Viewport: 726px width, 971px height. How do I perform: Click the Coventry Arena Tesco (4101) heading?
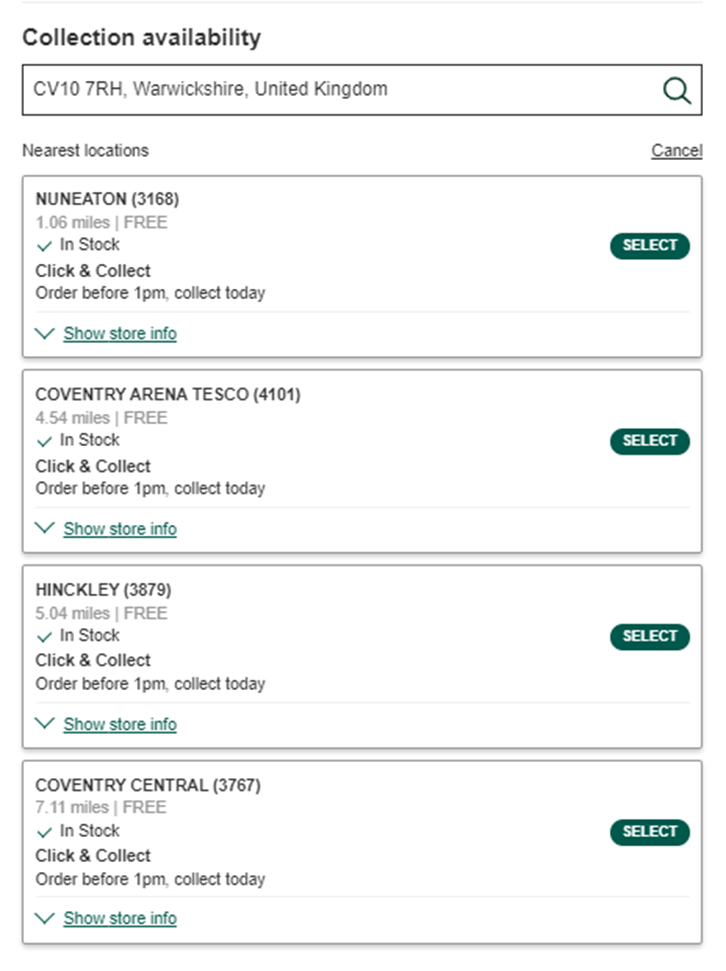click(x=168, y=394)
